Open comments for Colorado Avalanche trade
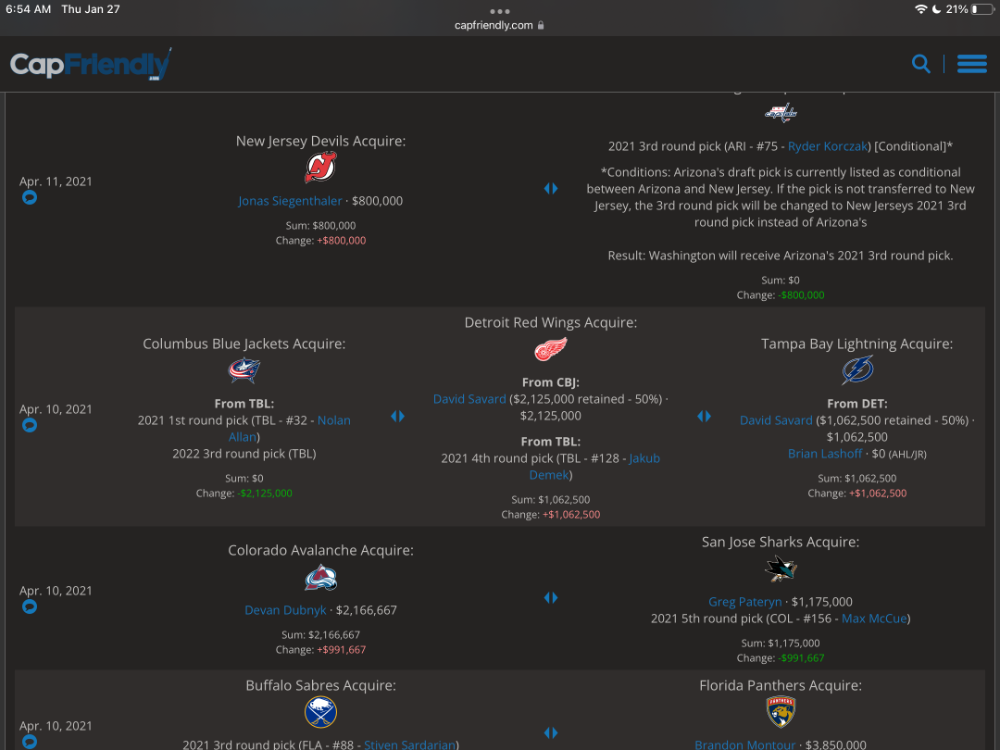 (x=29, y=607)
